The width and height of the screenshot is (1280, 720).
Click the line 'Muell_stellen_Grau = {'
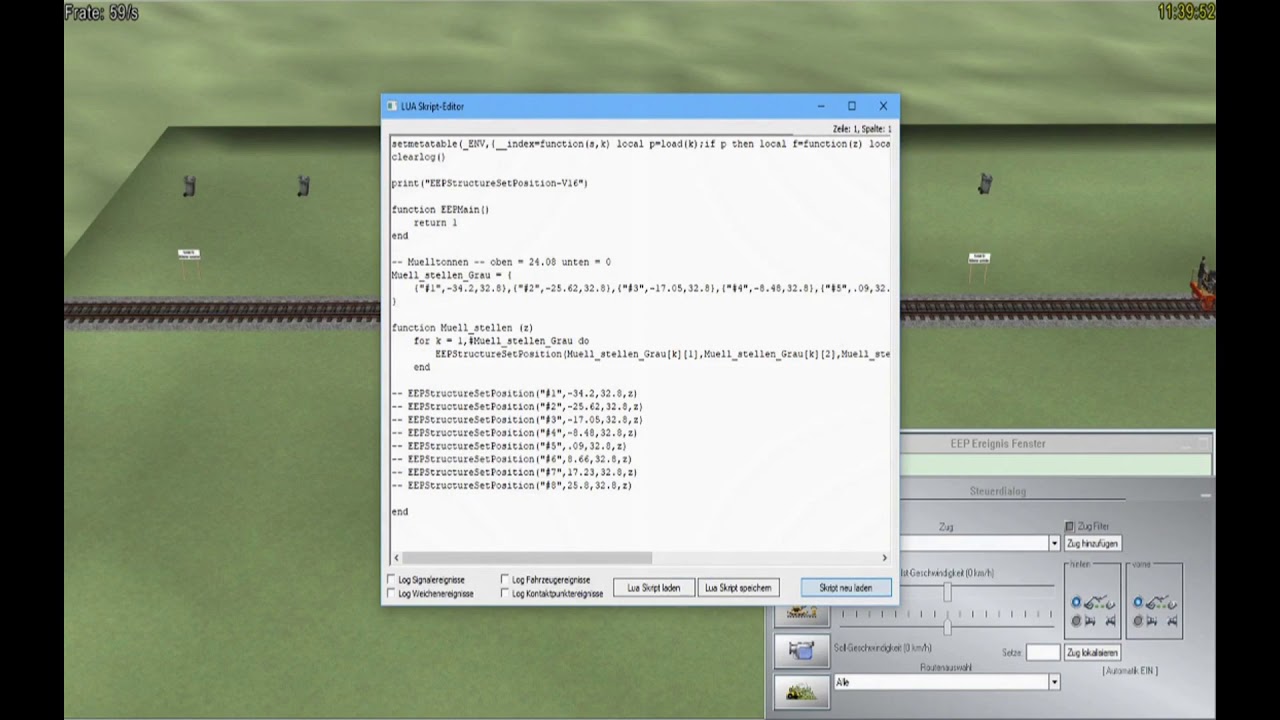coord(451,275)
